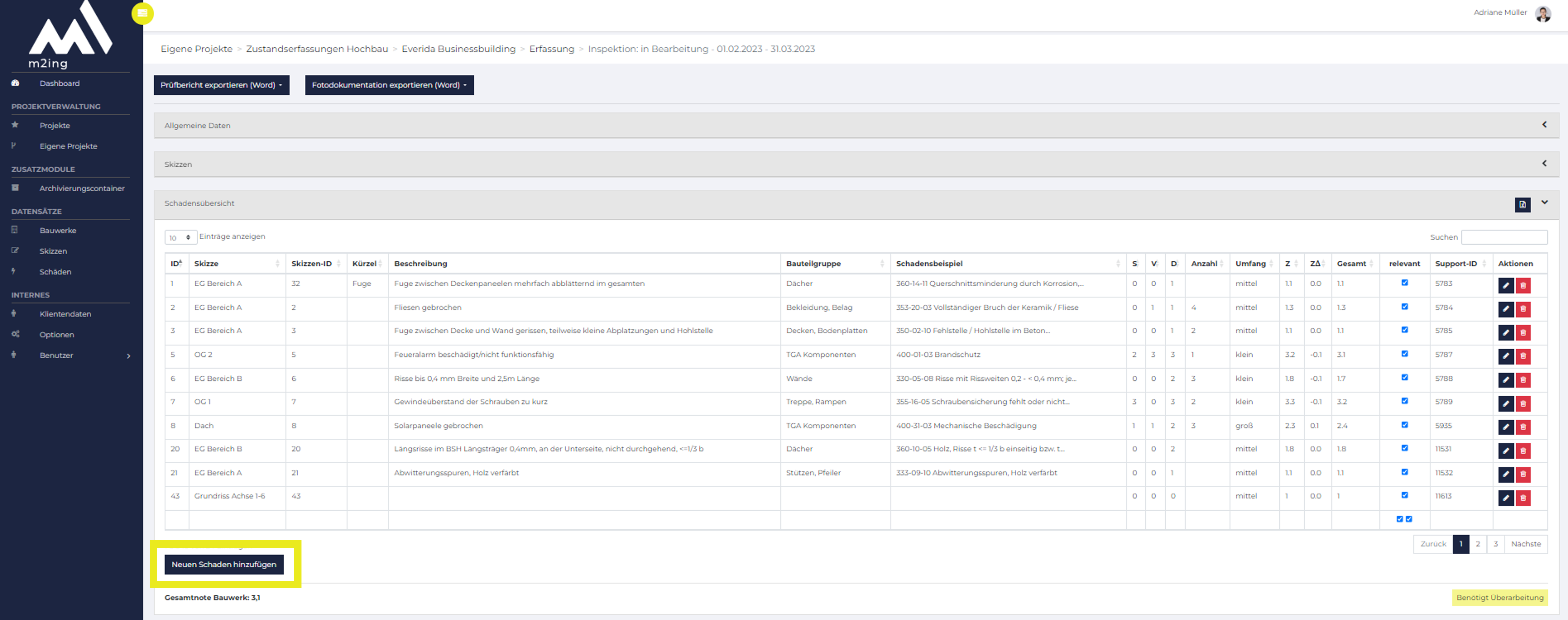1568x620 pixels.
Task: Edit the Gewindeüberstand damage entry
Action: 1506,404
